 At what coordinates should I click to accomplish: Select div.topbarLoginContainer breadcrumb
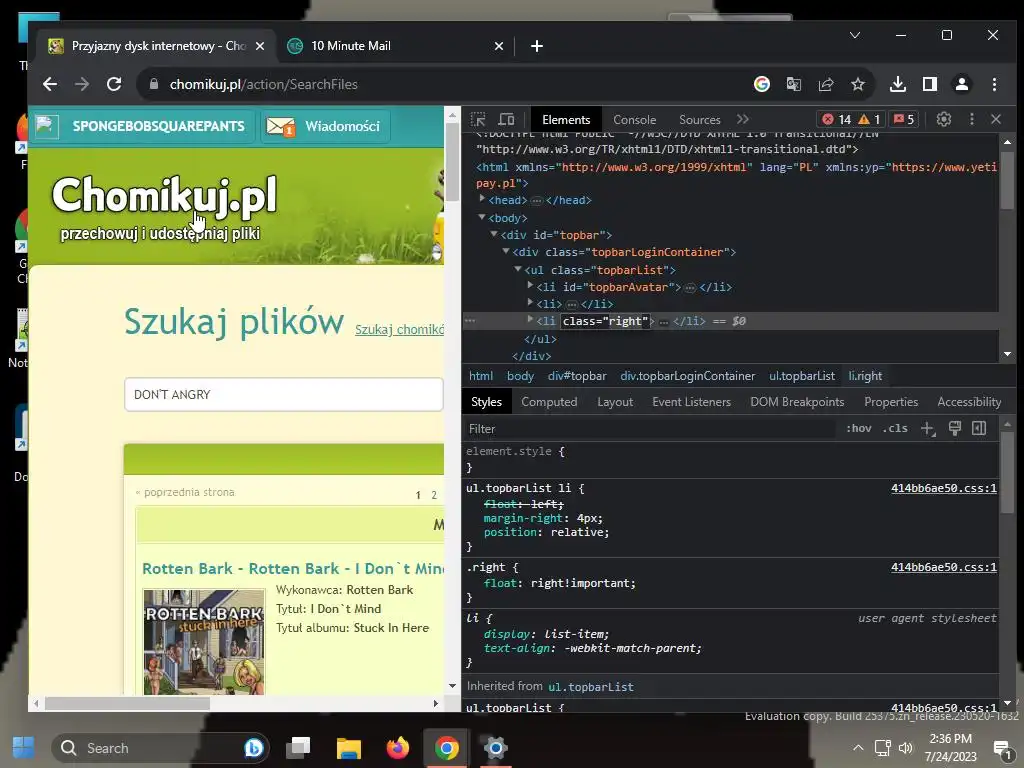(688, 376)
